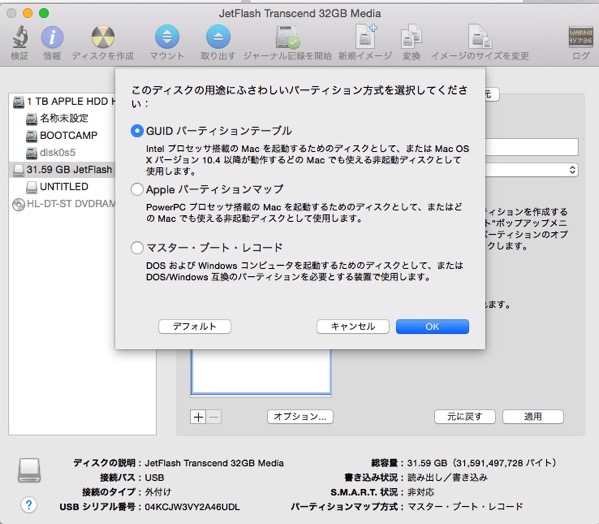Click the partition name input field

(532, 147)
